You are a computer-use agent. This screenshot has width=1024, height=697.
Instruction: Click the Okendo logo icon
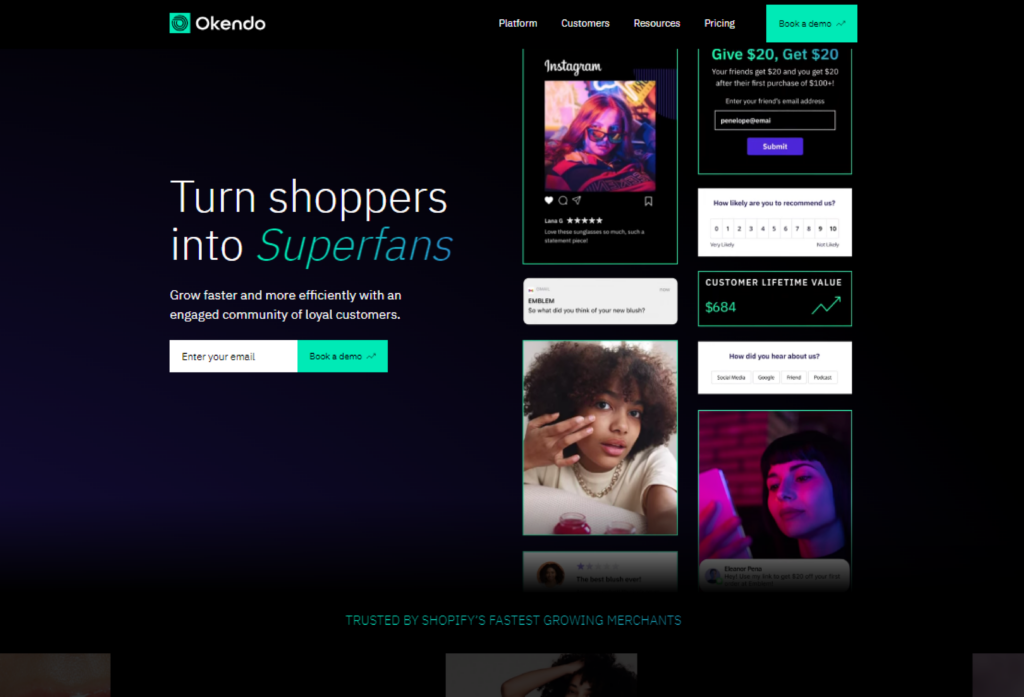pos(180,24)
